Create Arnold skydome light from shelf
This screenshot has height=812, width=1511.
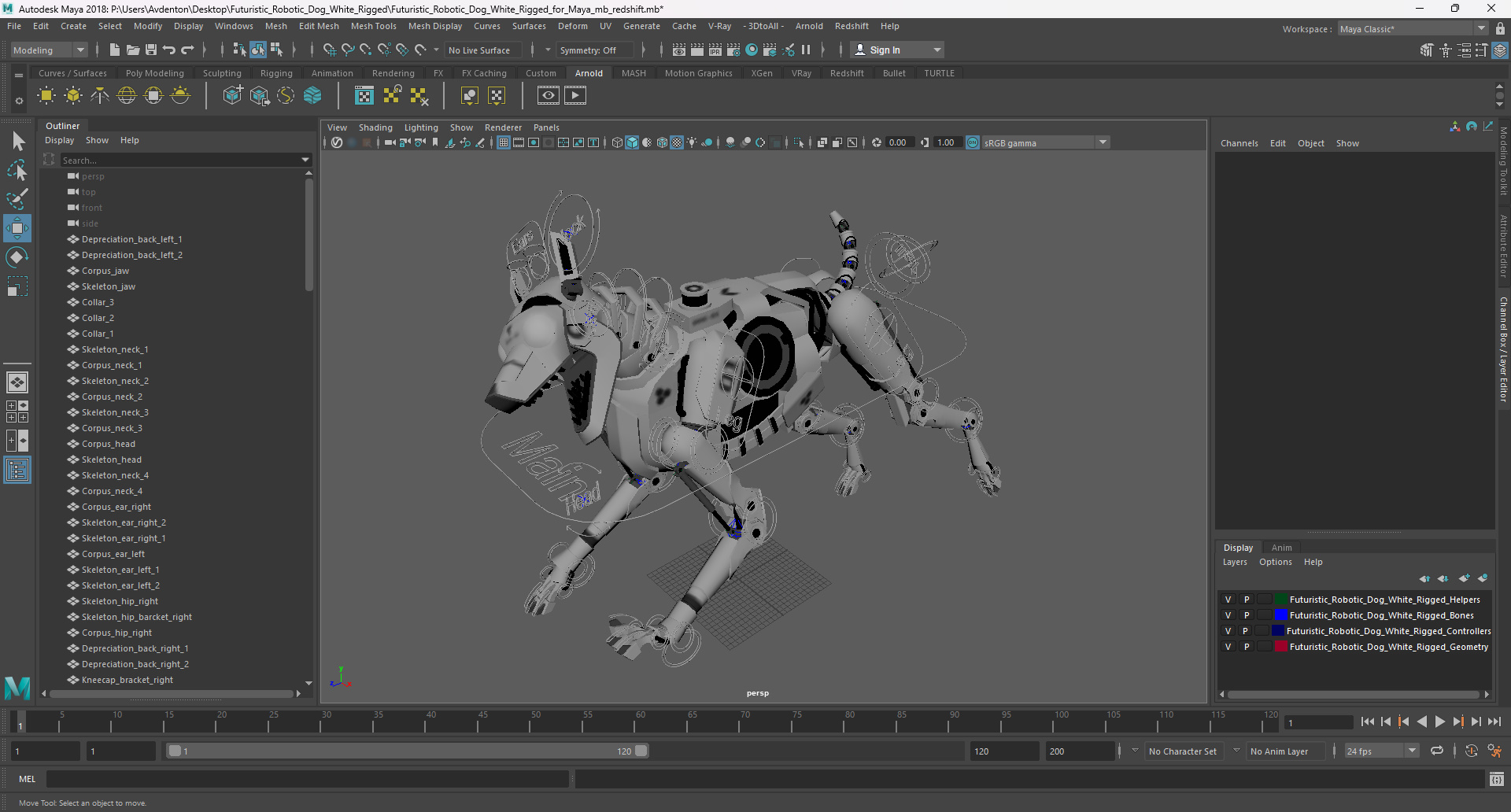coord(127,96)
